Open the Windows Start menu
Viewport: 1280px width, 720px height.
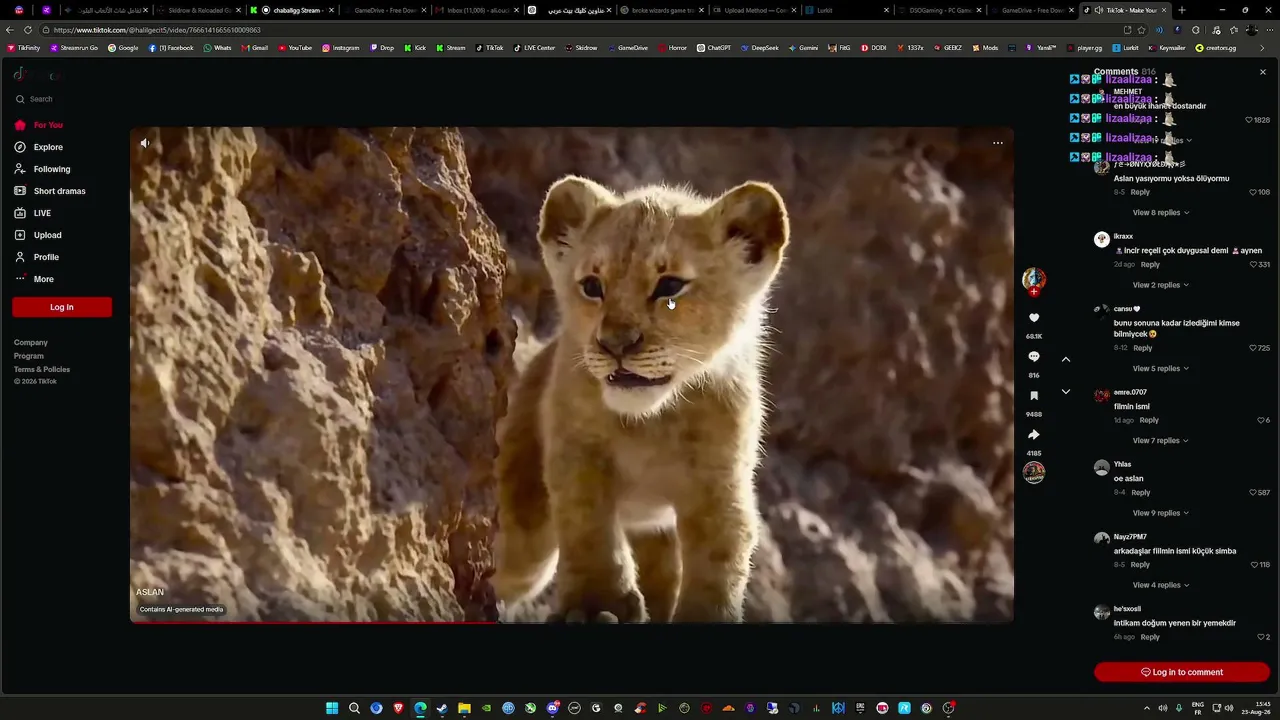click(332, 708)
